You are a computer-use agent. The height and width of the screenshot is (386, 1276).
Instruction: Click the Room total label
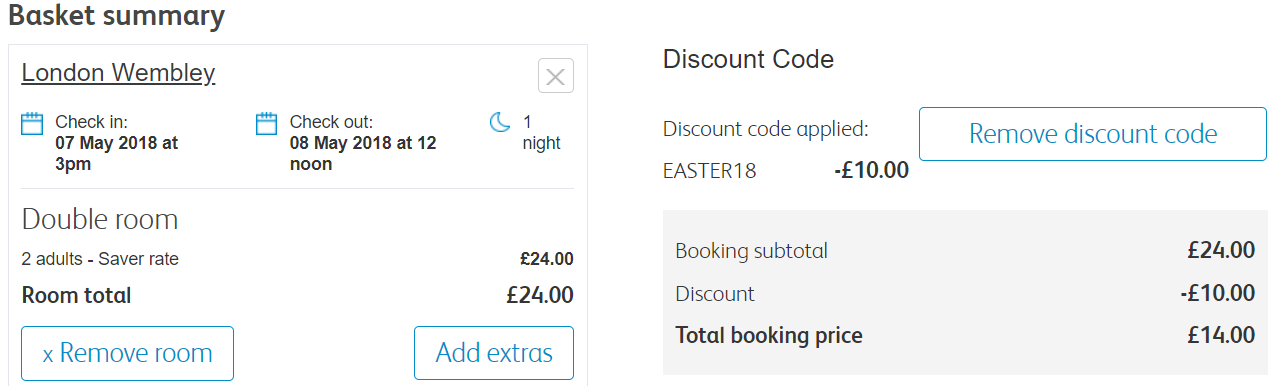pyautogui.click(x=76, y=295)
